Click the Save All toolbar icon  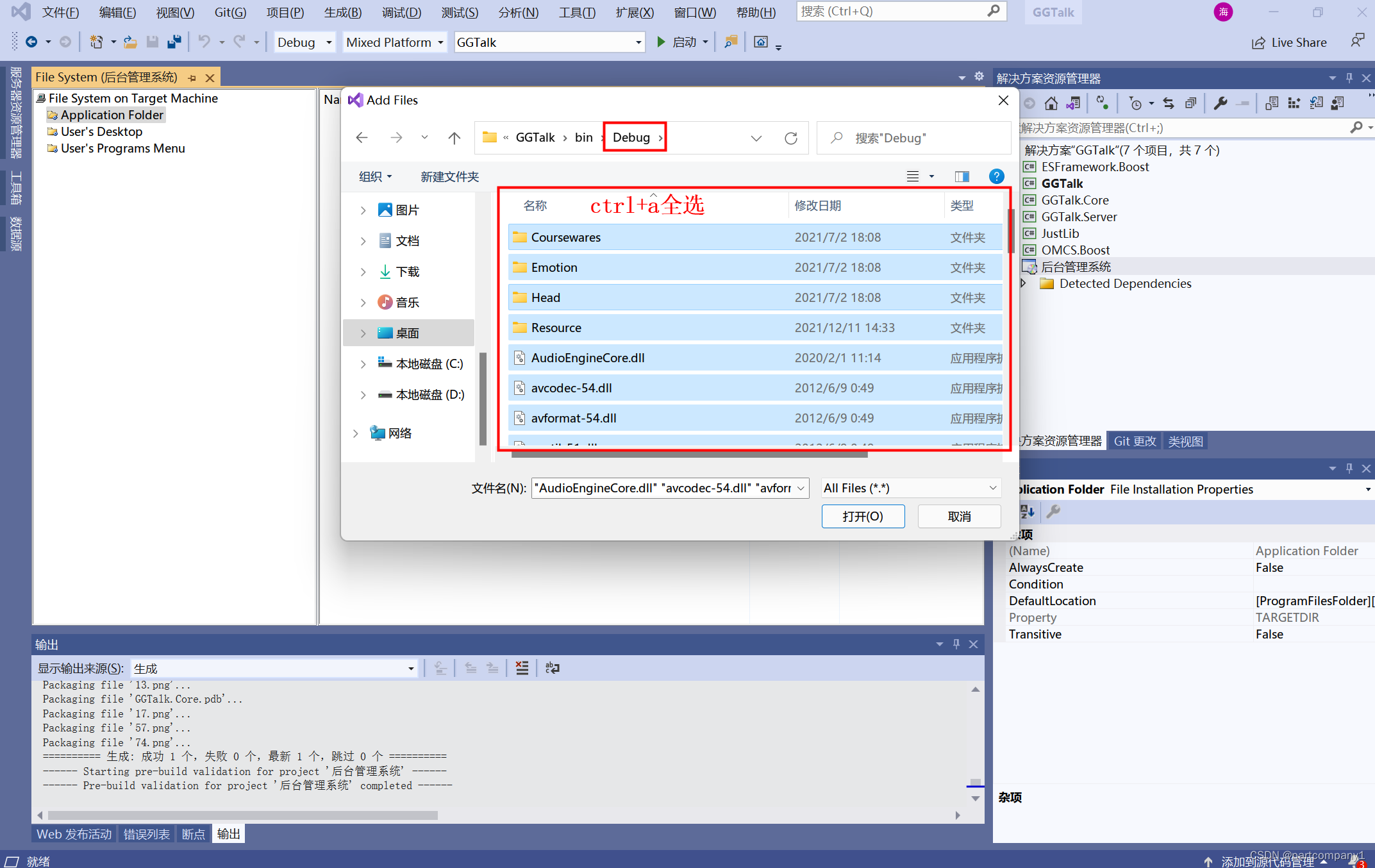coord(174,42)
